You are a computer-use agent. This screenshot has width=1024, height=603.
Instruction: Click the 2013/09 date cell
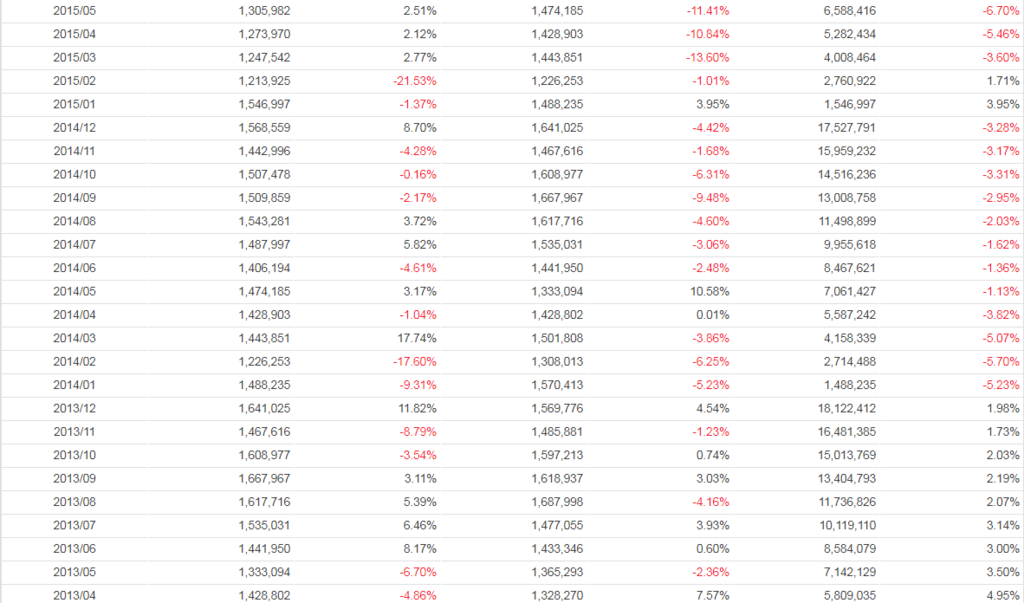click(75, 478)
